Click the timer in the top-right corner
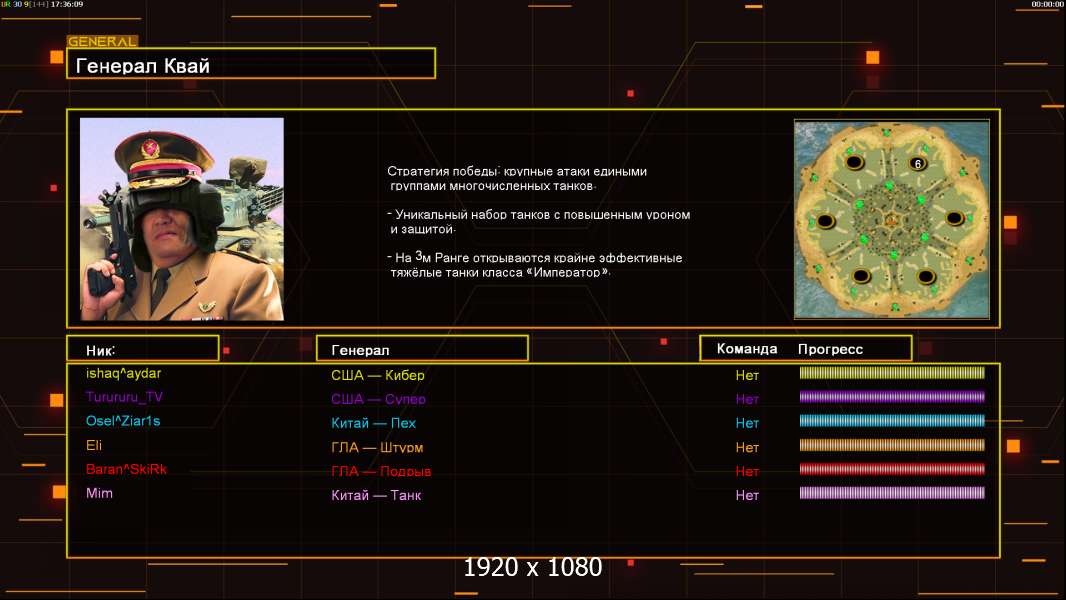1066x600 pixels. click(1047, 4)
